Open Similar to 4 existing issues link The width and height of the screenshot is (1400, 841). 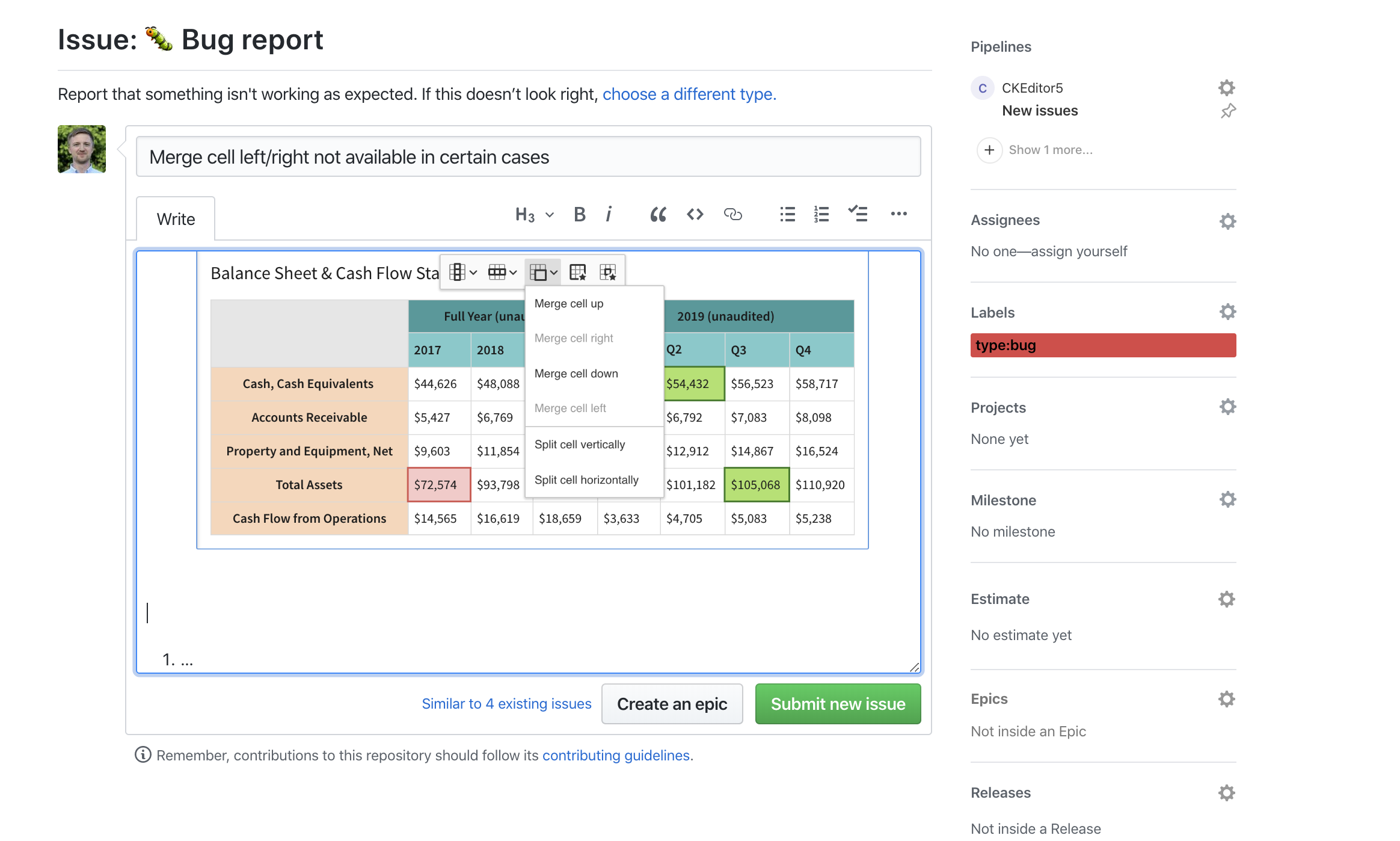coord(506,704)
